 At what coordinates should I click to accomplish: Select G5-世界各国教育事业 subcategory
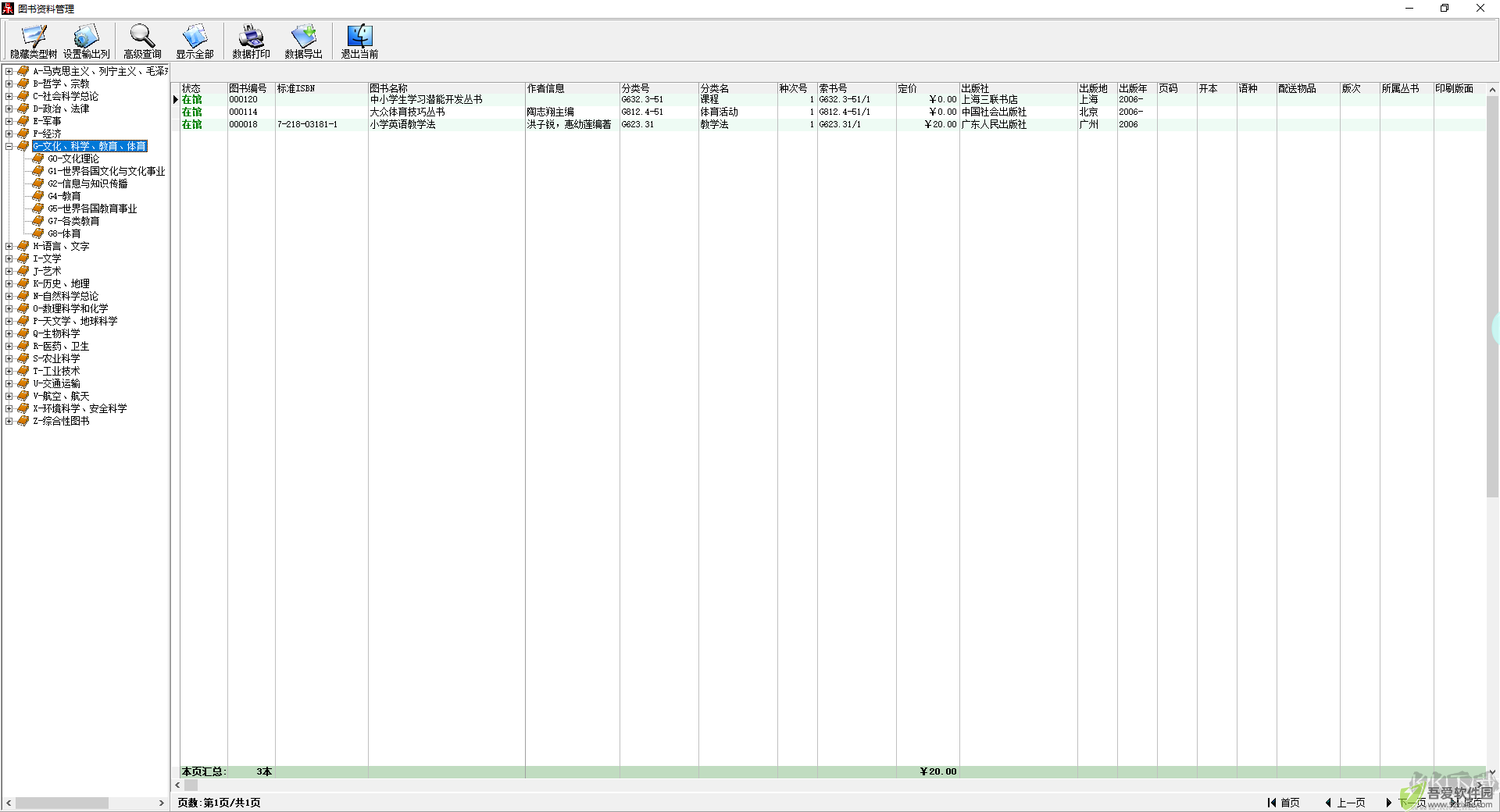click(92, 208)
